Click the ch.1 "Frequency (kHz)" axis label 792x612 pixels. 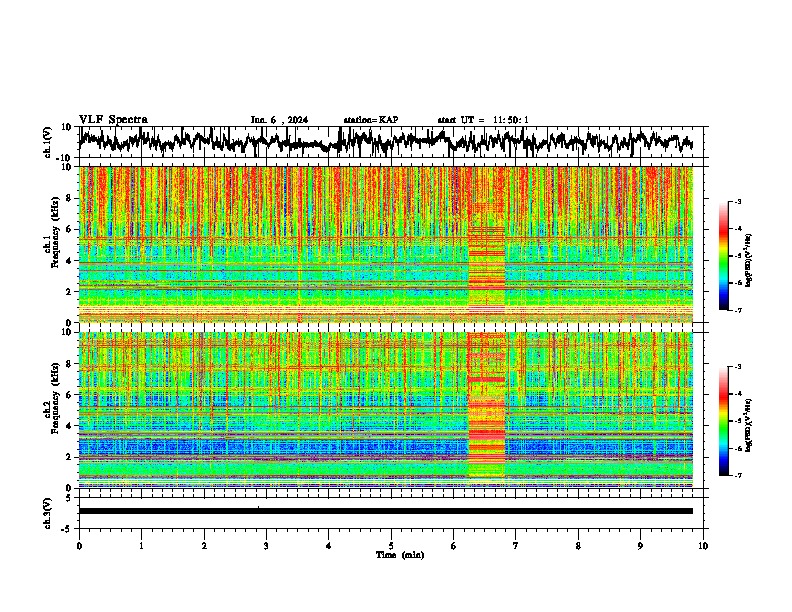pos(55,233)
